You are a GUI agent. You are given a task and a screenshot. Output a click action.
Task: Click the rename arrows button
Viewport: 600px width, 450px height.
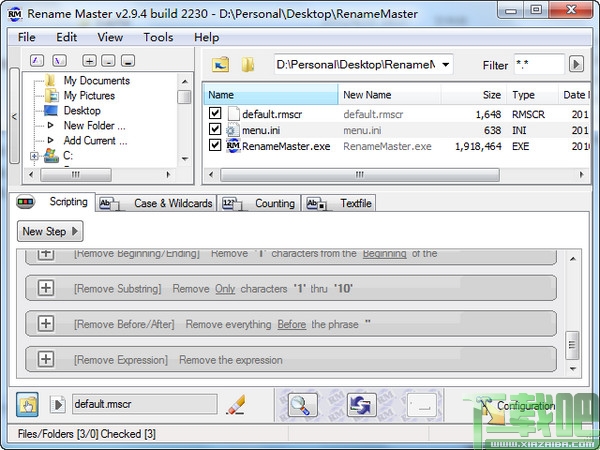coord(362,404)
